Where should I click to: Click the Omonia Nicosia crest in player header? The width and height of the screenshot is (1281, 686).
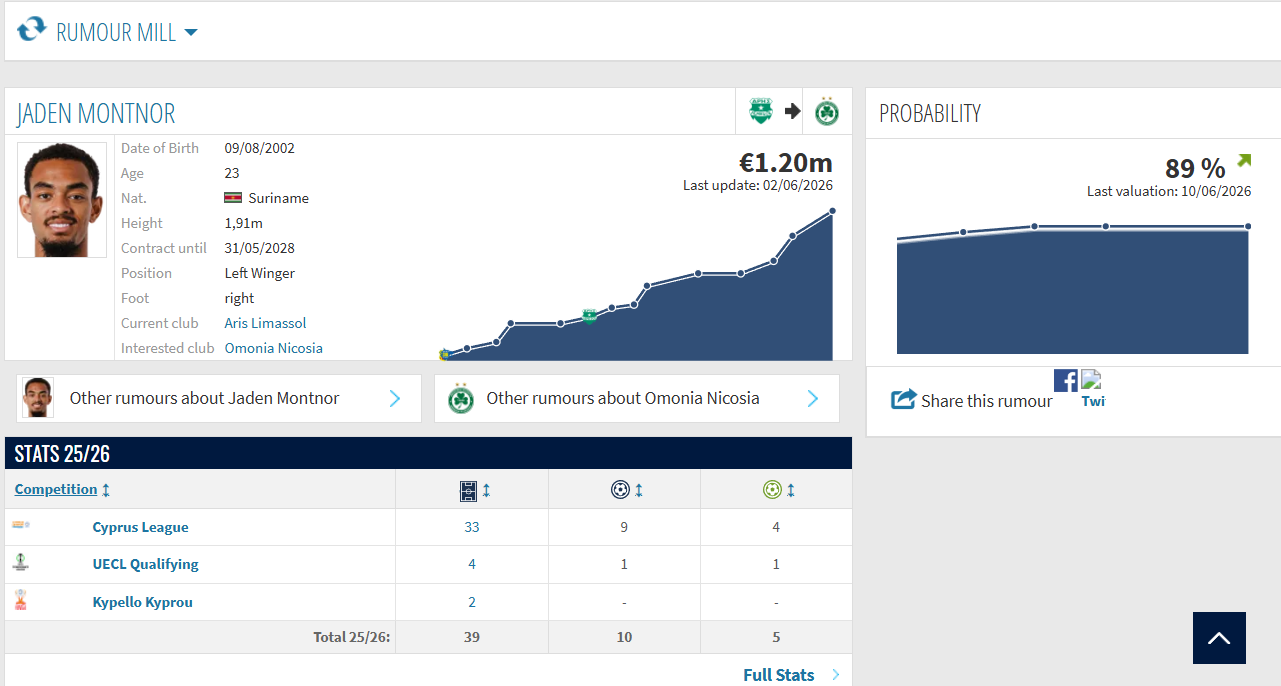click(827, 111)
